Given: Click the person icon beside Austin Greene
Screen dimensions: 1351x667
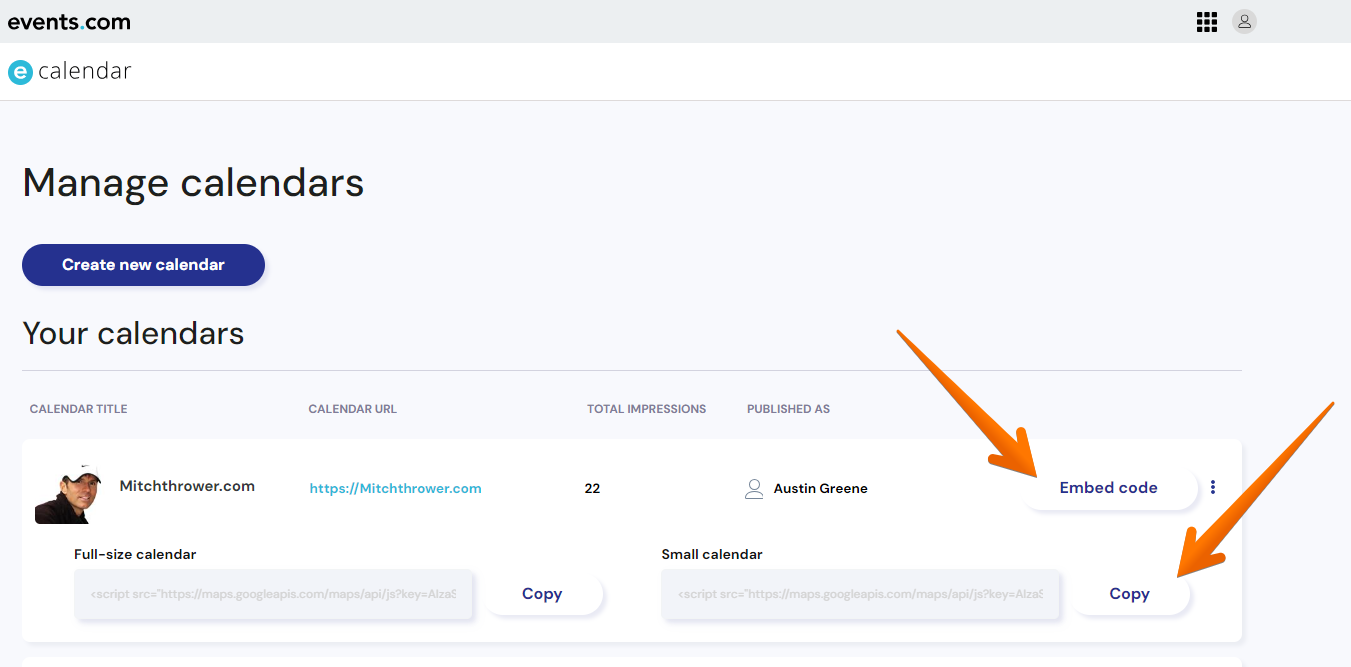Looking at the screenshot, I should [x=754, y=489].
